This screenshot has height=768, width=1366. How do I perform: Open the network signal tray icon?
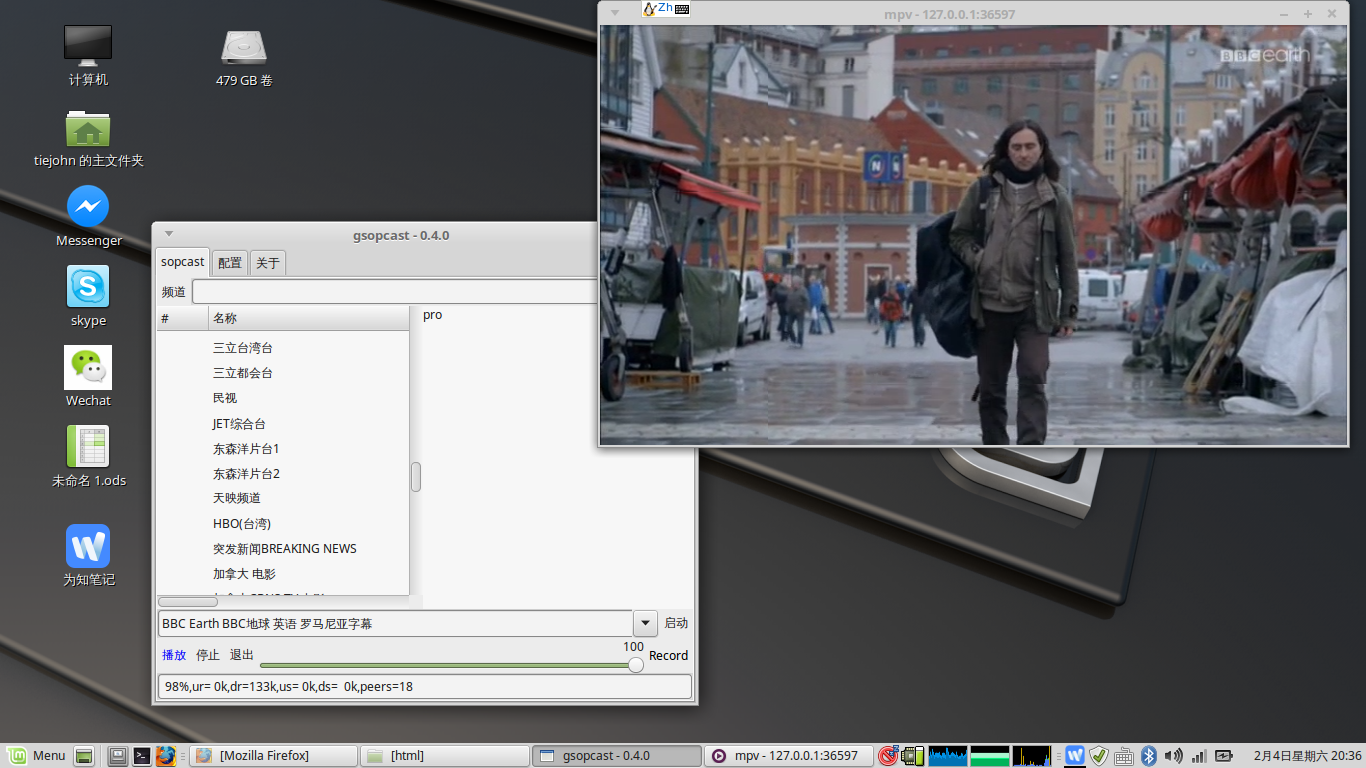tap(1199, 756)
